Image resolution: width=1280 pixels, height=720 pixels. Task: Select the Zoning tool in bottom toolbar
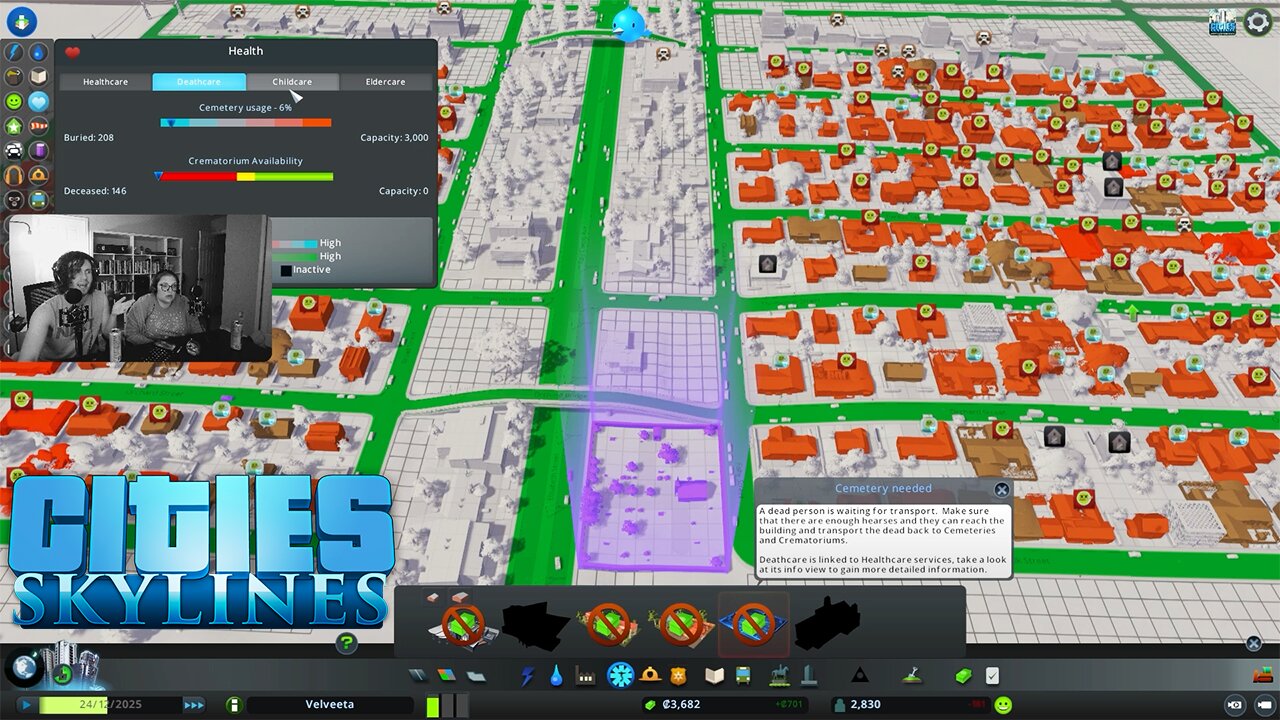click(447, 676)
